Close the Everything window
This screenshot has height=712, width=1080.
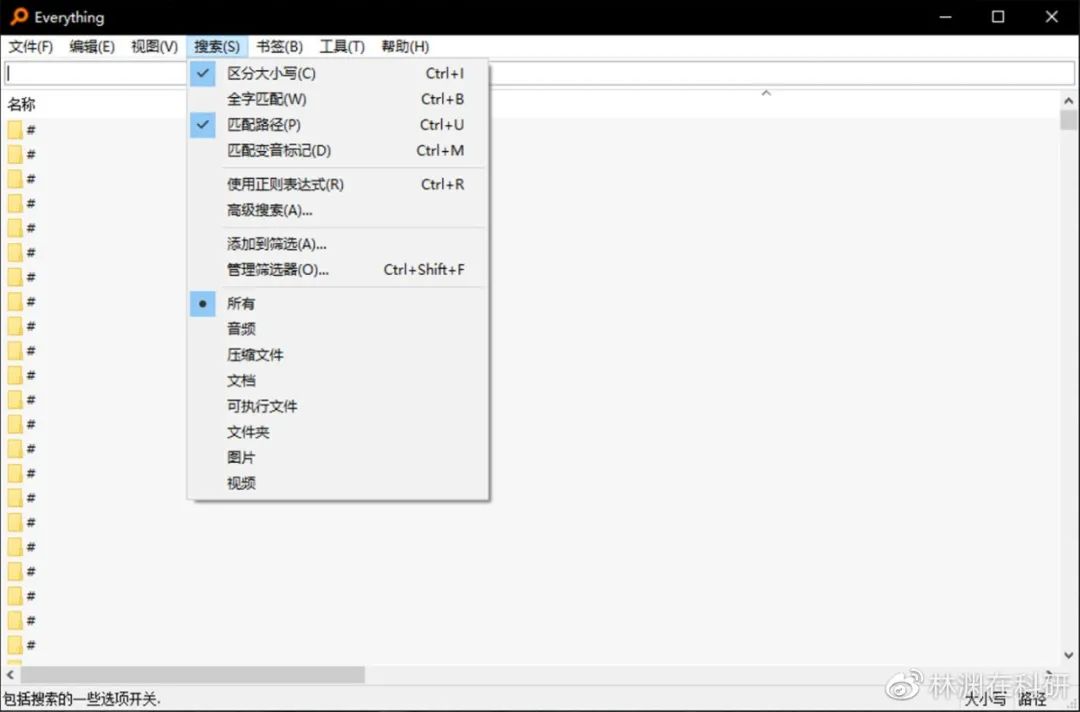click(1051, 17)
